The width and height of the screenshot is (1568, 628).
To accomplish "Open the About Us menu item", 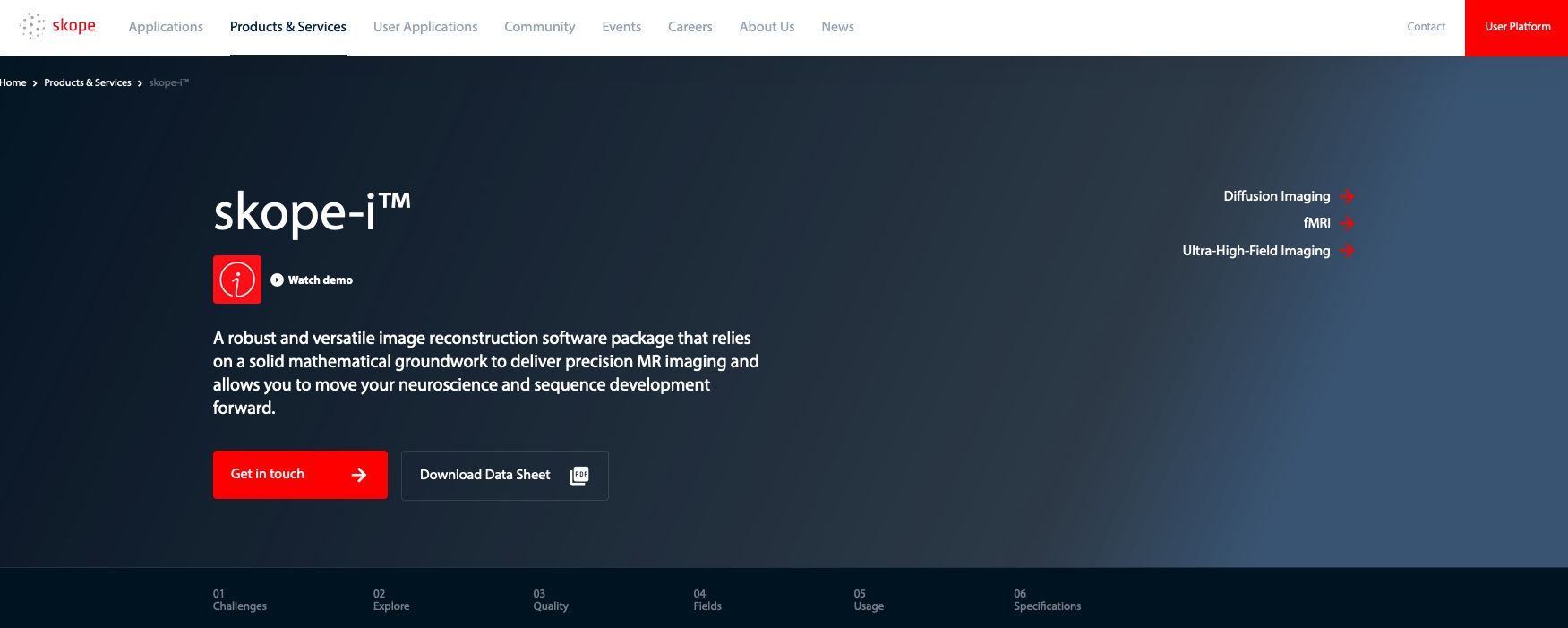I will click(767, 27).
